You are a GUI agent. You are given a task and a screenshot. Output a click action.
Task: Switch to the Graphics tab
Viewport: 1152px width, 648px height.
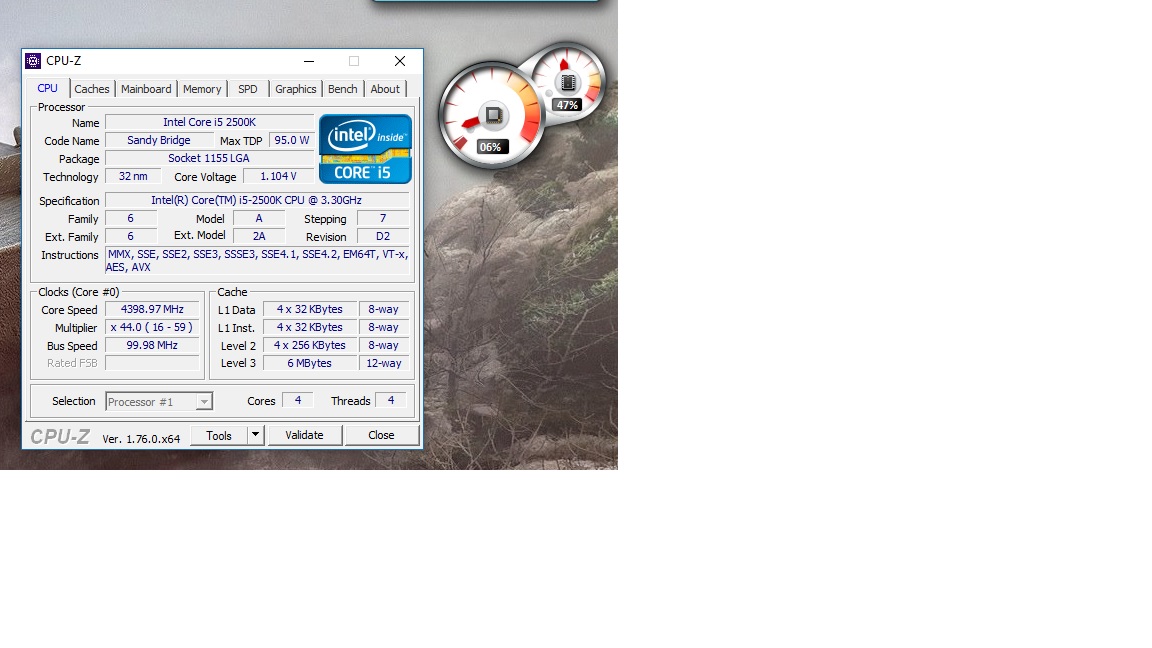(295, 89)
